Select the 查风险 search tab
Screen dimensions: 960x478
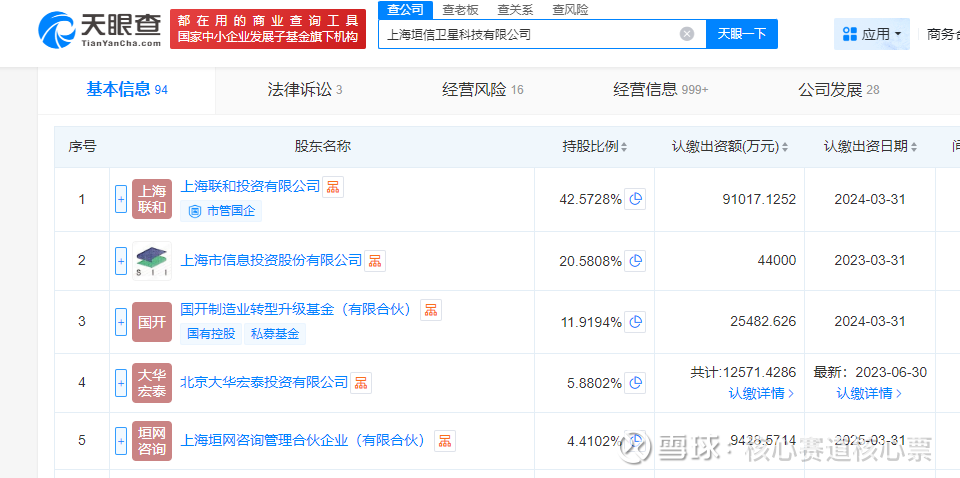(570, 9)
